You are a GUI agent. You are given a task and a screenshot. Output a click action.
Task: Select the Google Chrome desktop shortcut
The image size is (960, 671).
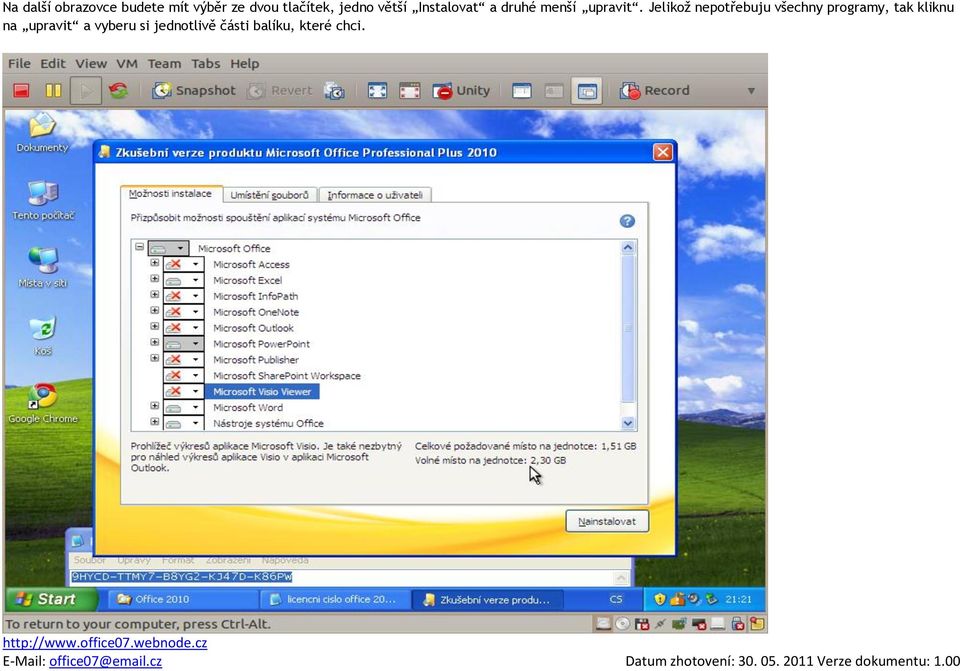[43, 403]
